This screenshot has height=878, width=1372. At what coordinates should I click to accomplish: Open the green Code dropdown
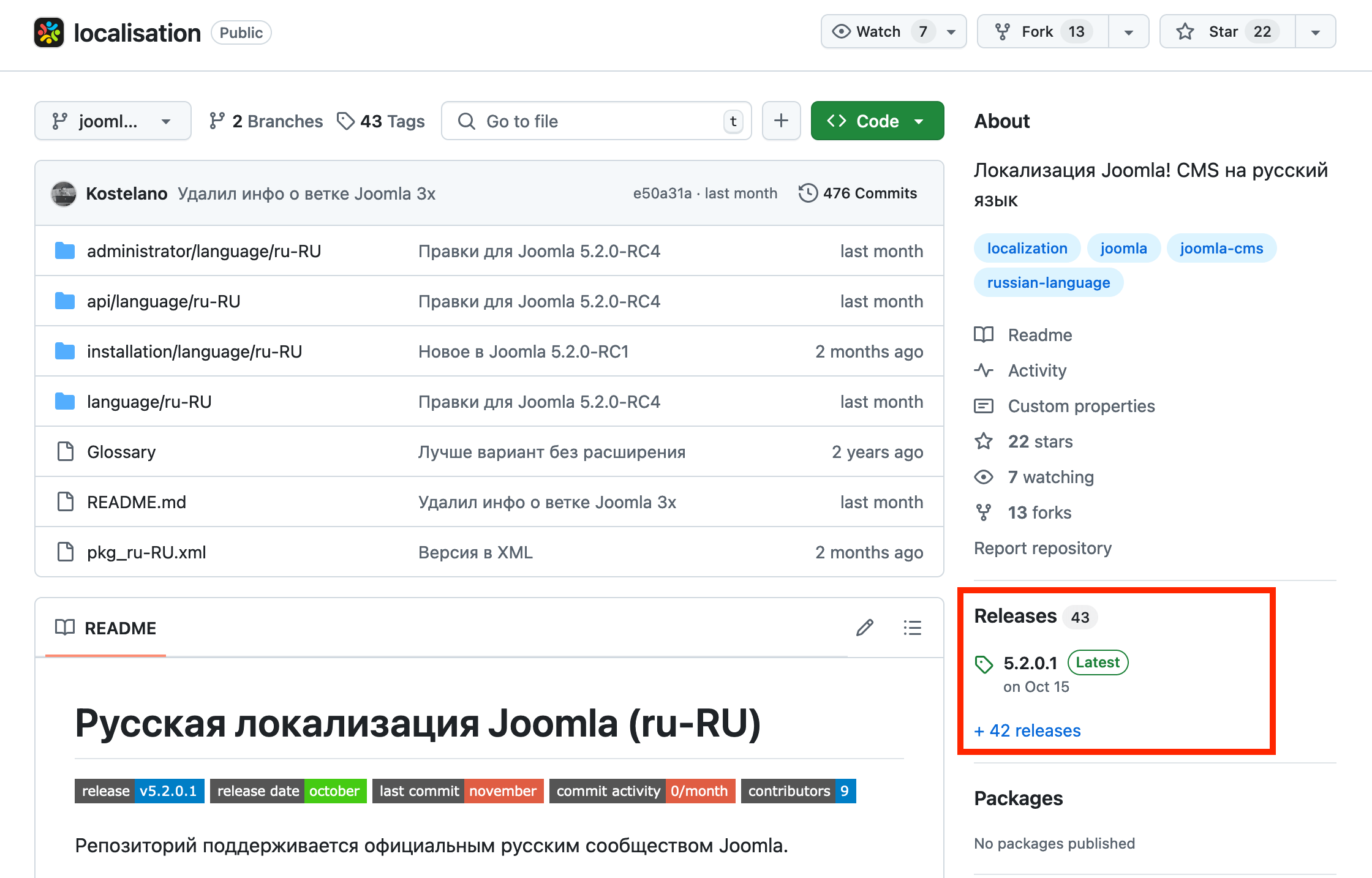point(877,121)
